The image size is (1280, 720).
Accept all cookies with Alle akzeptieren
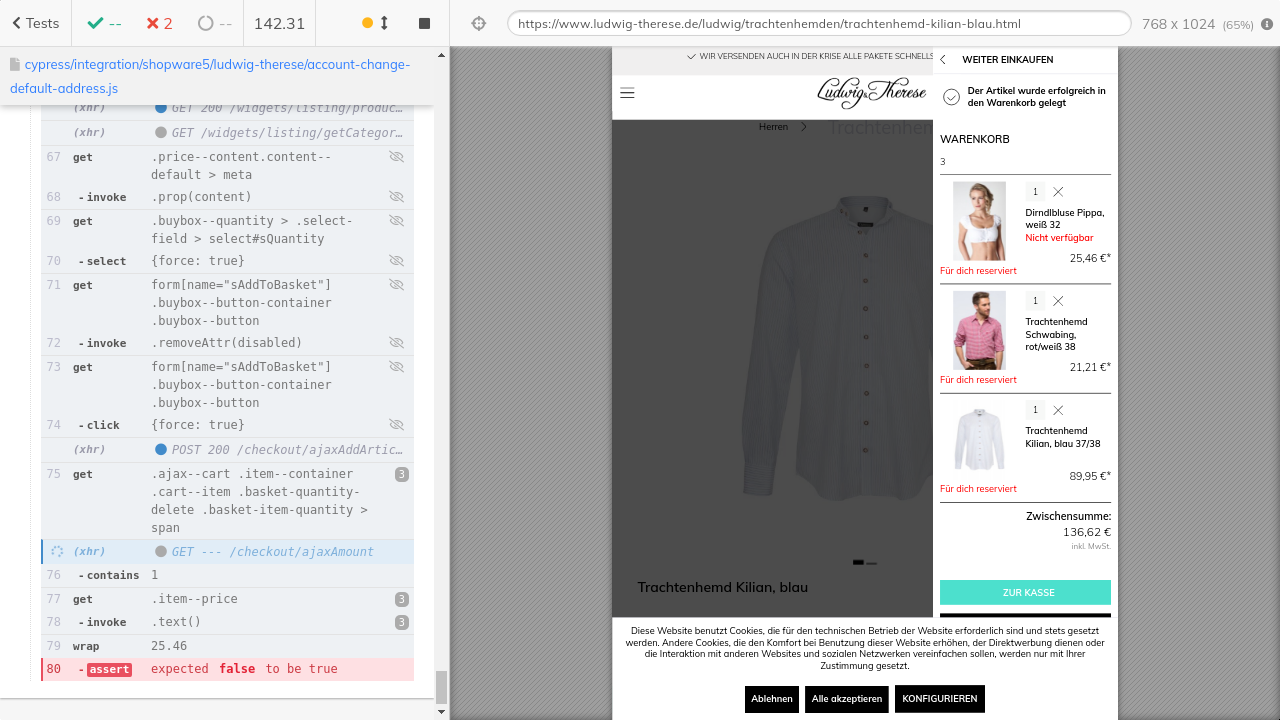846,699
